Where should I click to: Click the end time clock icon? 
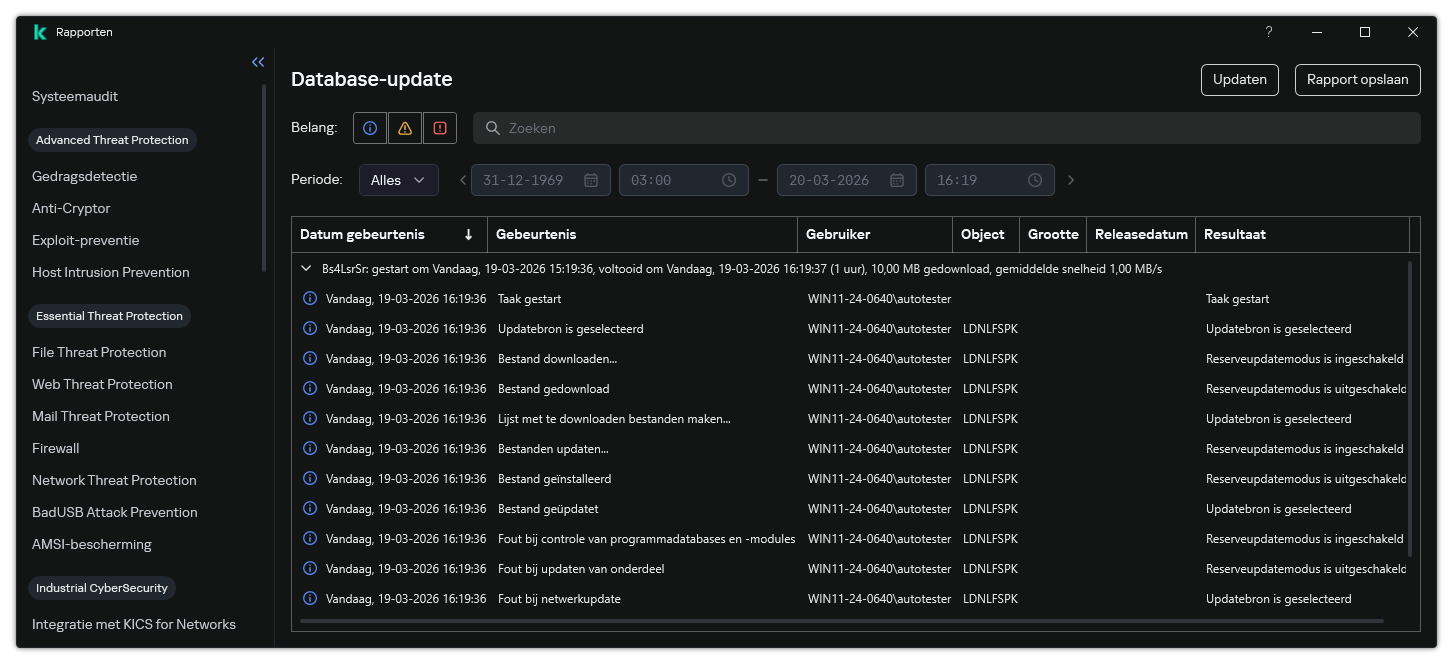pyautogui.click(x=1035, y=180)
